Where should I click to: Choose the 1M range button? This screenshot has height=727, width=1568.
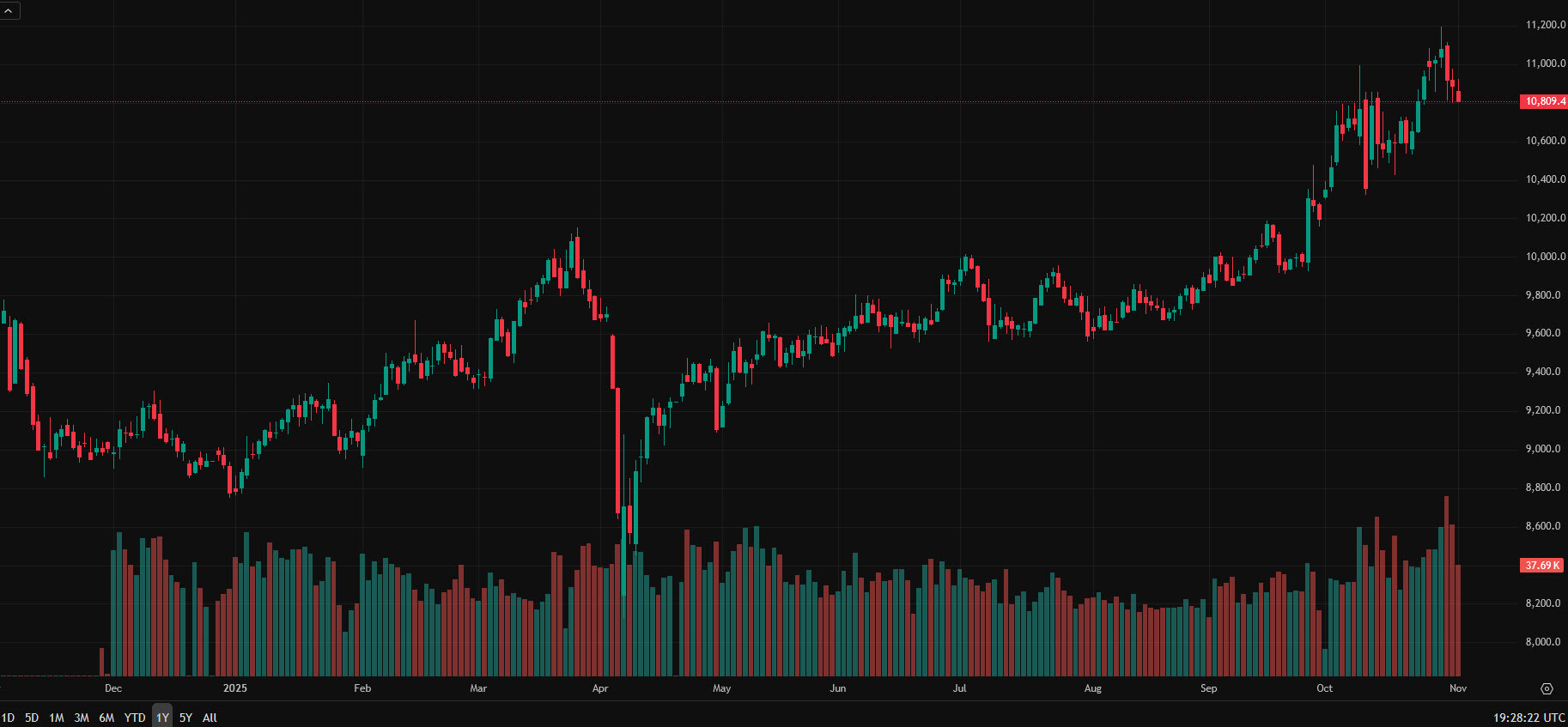coord(57,718)
